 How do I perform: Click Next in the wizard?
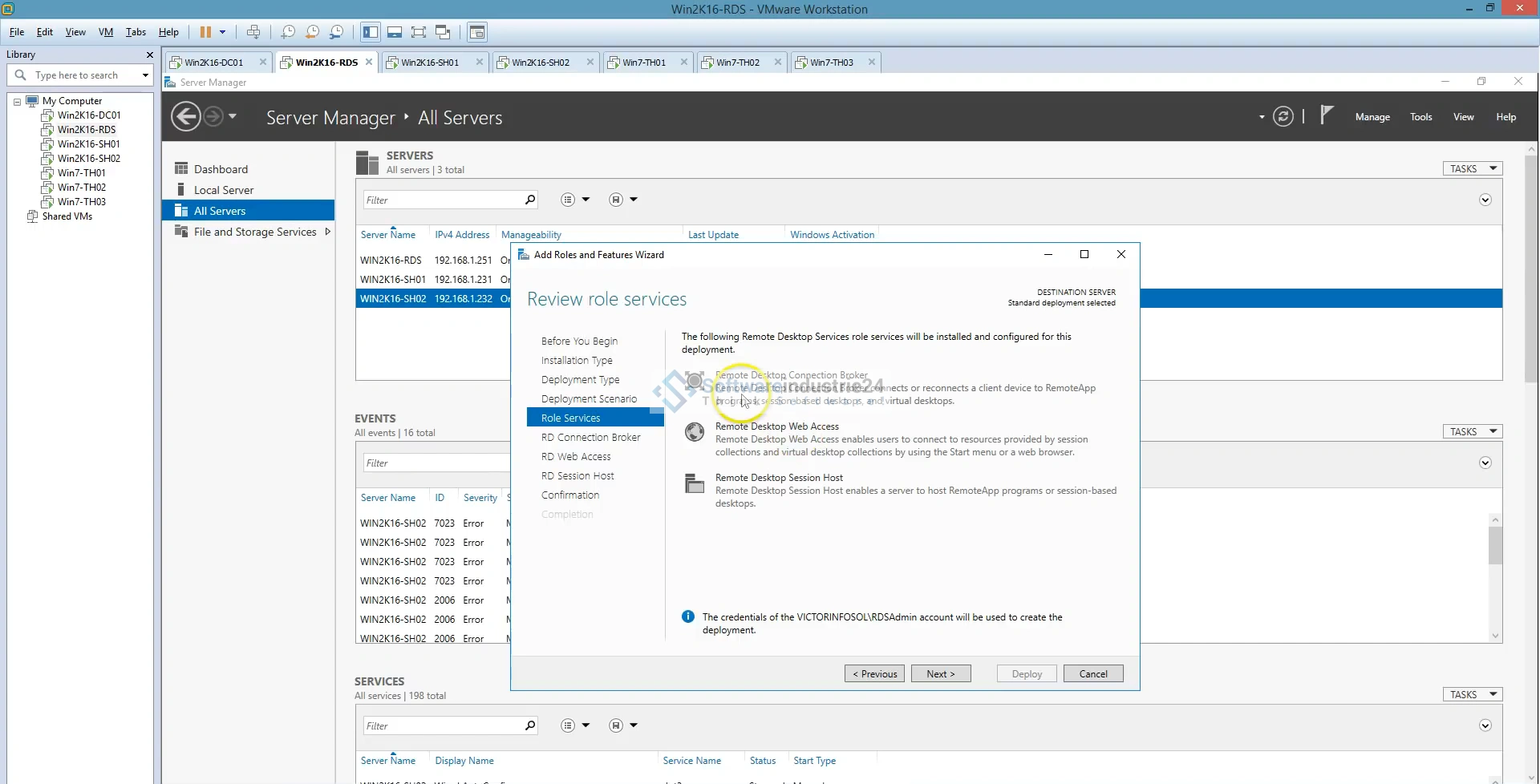click(x=940, y=673)
